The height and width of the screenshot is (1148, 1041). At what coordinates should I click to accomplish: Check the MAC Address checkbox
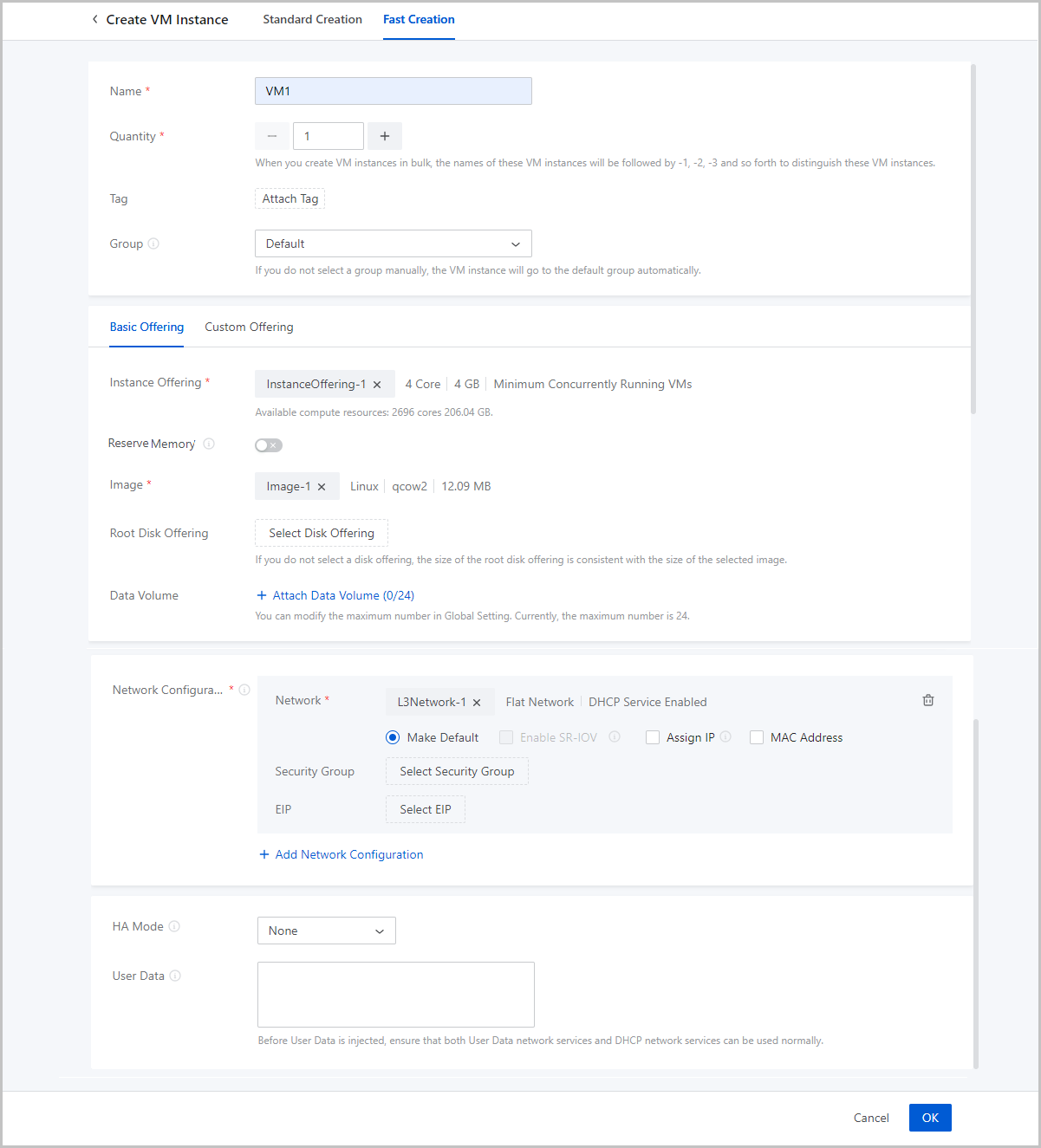click(x=757, y=737)
